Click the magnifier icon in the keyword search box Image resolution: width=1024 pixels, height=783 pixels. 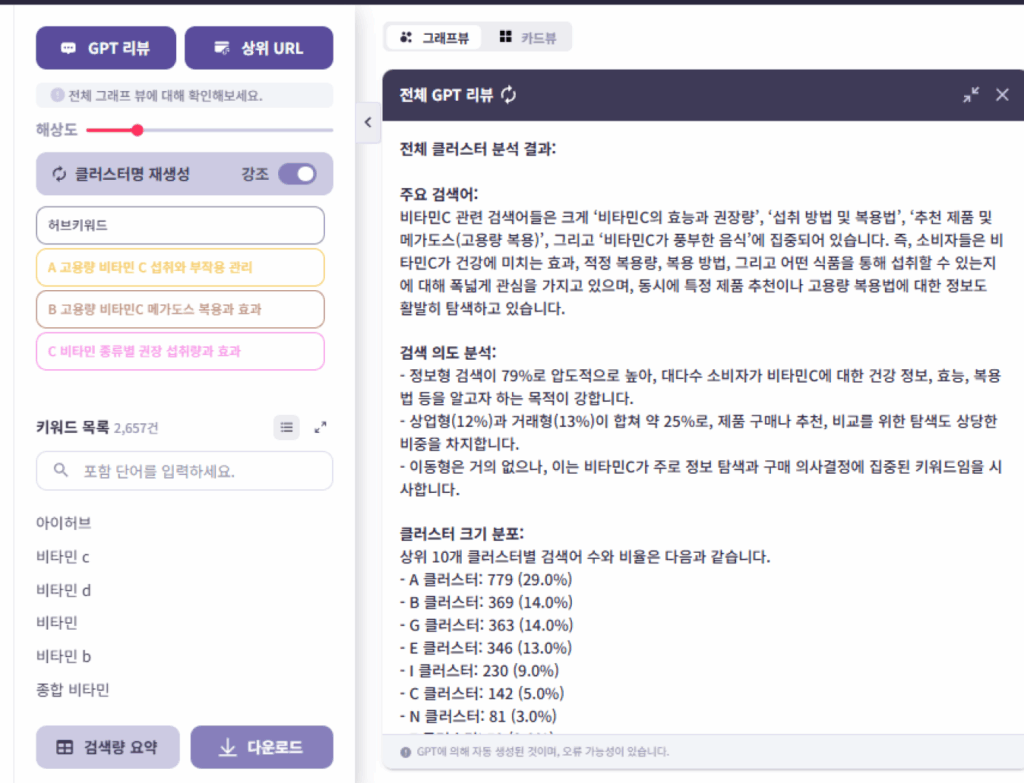[61, 470]
